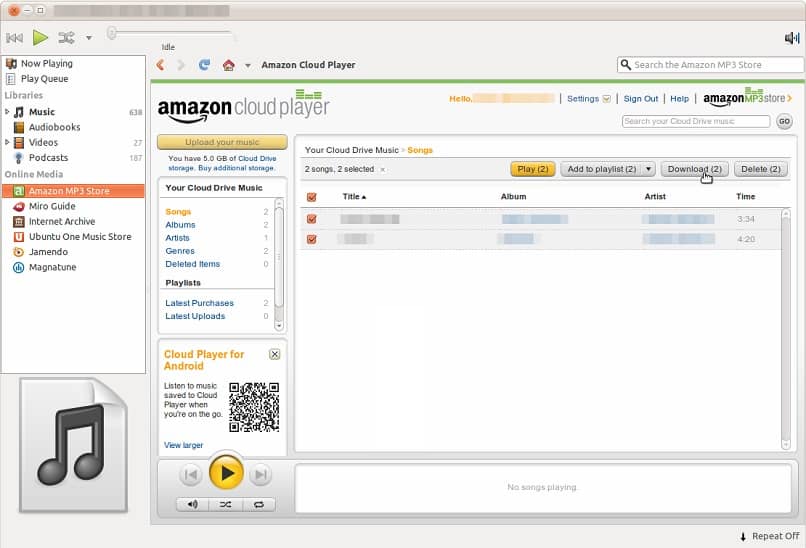Expand the Videos library tree

point(7,142)
